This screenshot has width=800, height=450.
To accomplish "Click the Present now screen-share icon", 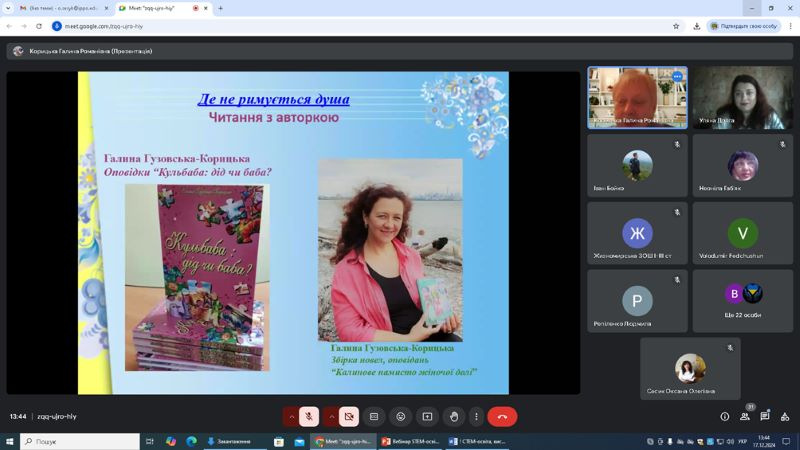I will point(427,417).
